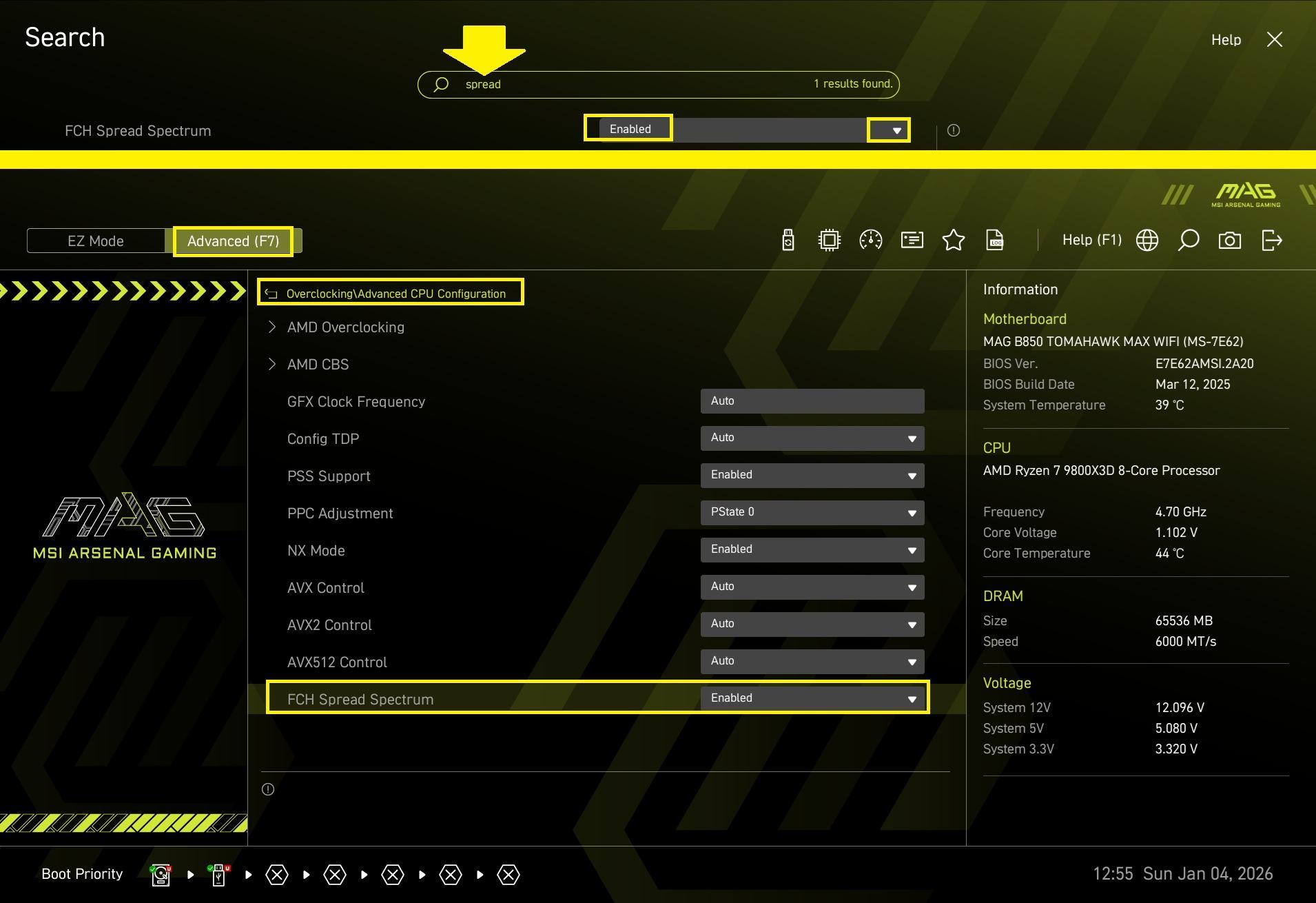Click the System 3.3V value '3.320 V'

click(x=1176, y=749)
